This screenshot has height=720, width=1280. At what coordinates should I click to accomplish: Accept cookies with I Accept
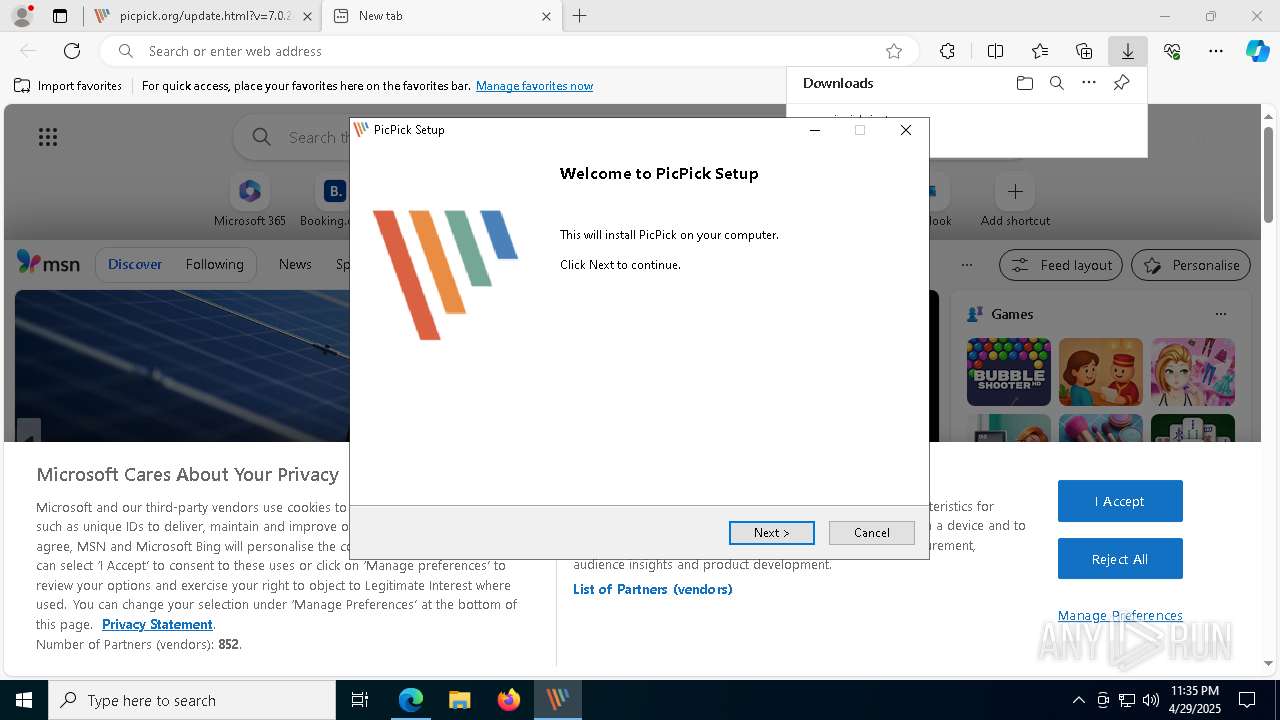coord(1120,501)
